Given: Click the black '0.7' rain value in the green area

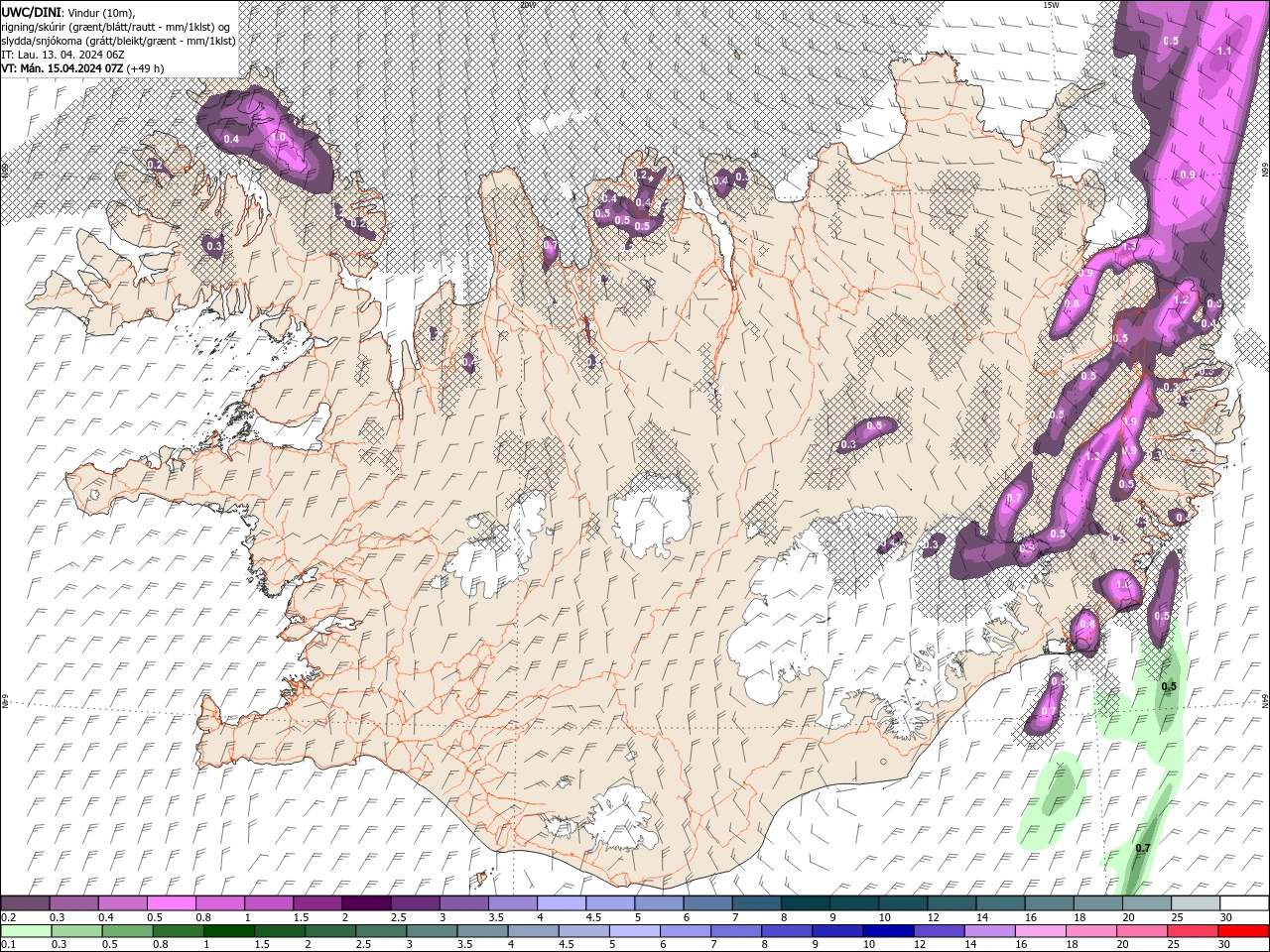Looking at the screenshot, I should (x=1142, y=848).
